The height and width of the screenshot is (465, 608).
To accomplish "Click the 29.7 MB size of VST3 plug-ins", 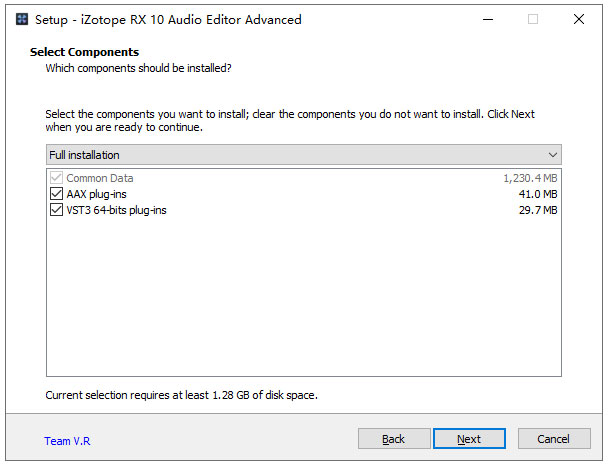I will click(538, 210).
